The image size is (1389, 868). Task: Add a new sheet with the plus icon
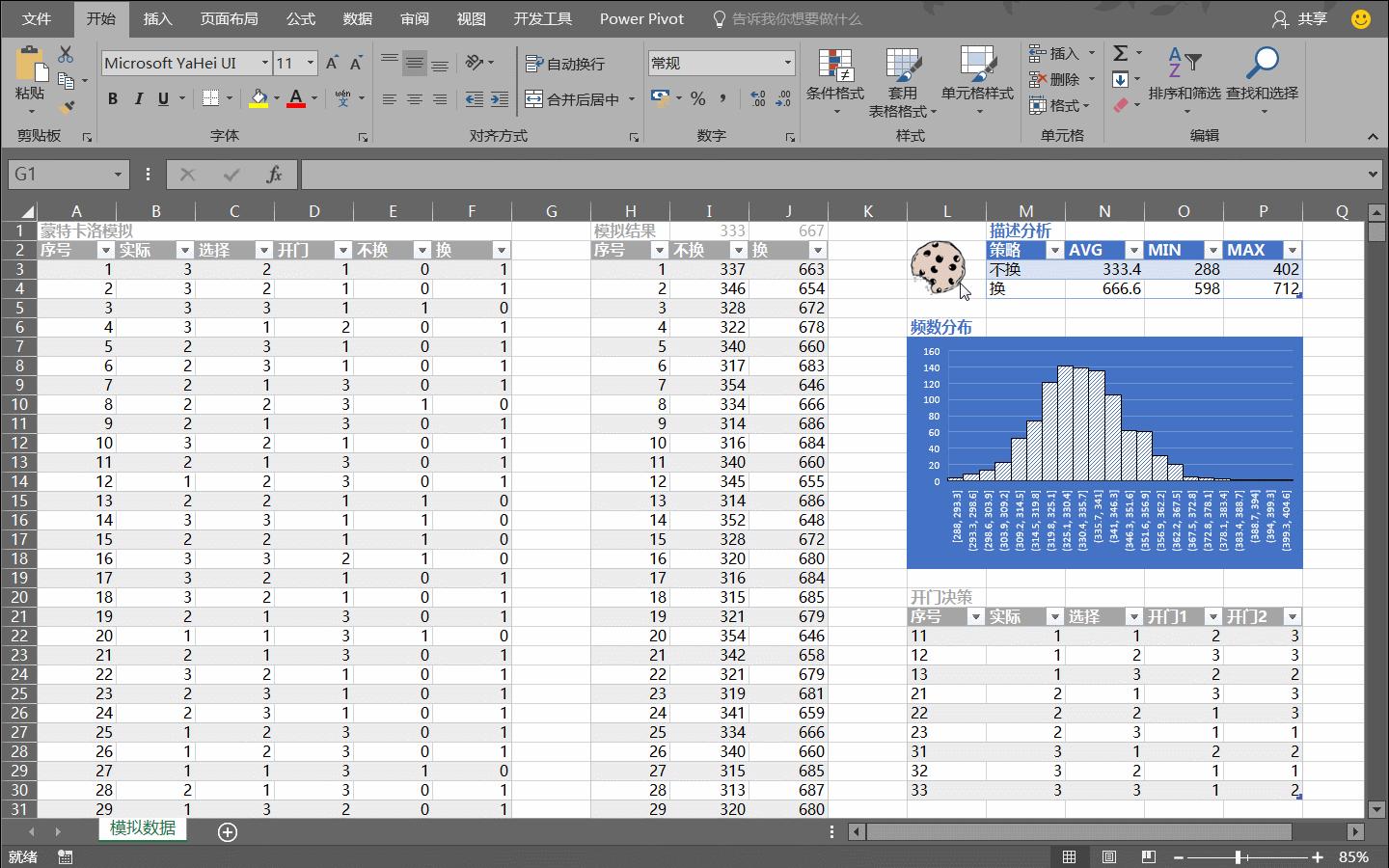228,832
